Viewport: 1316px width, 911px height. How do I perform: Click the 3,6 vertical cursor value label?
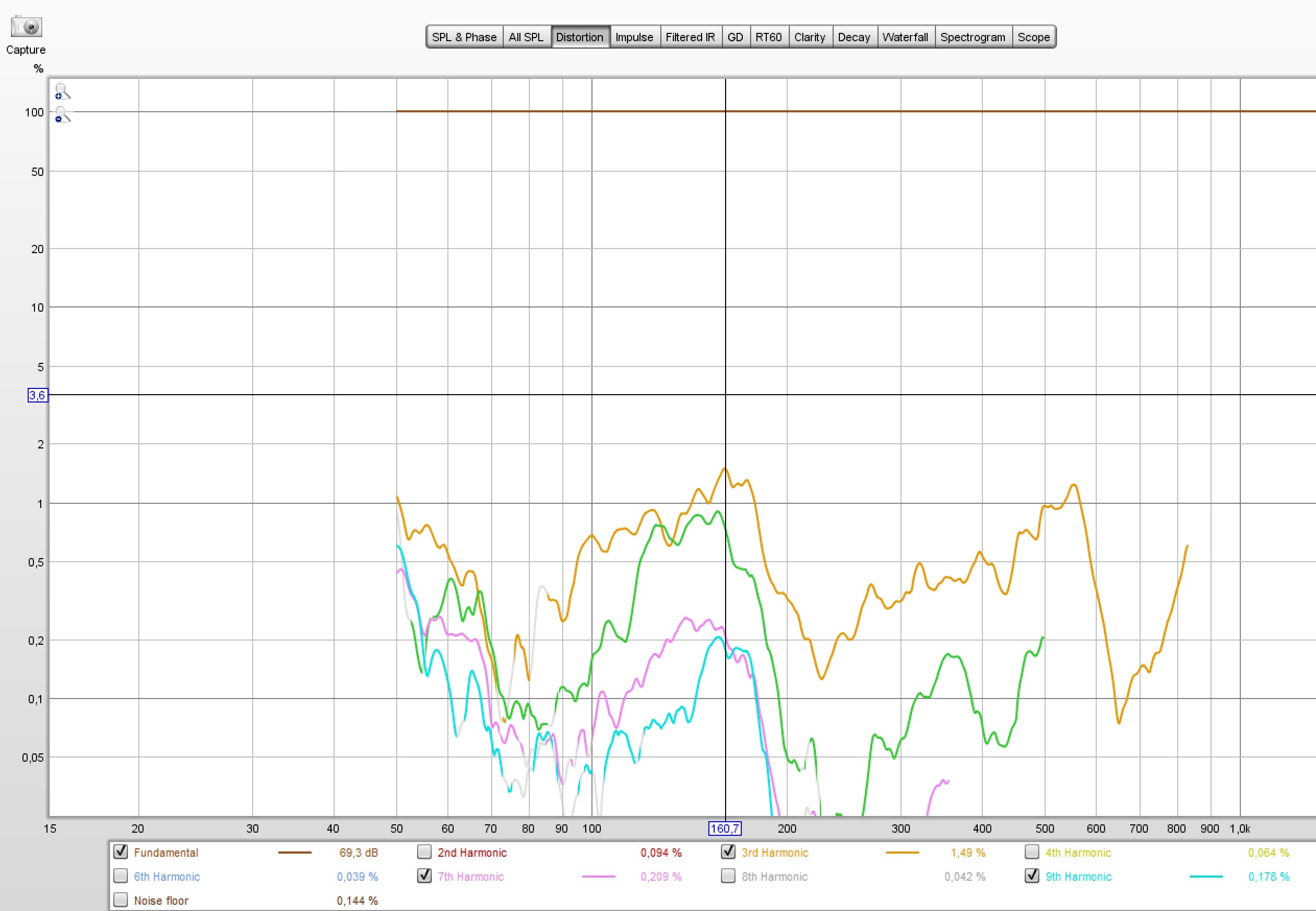click(38, 395)
